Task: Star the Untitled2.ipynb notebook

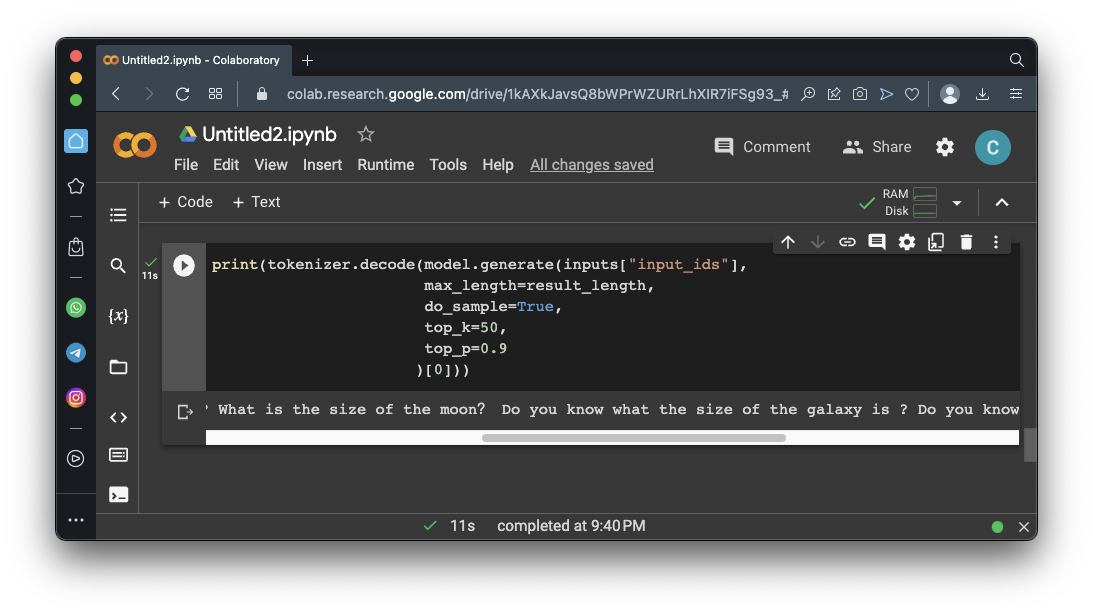Action: [366, 134]
